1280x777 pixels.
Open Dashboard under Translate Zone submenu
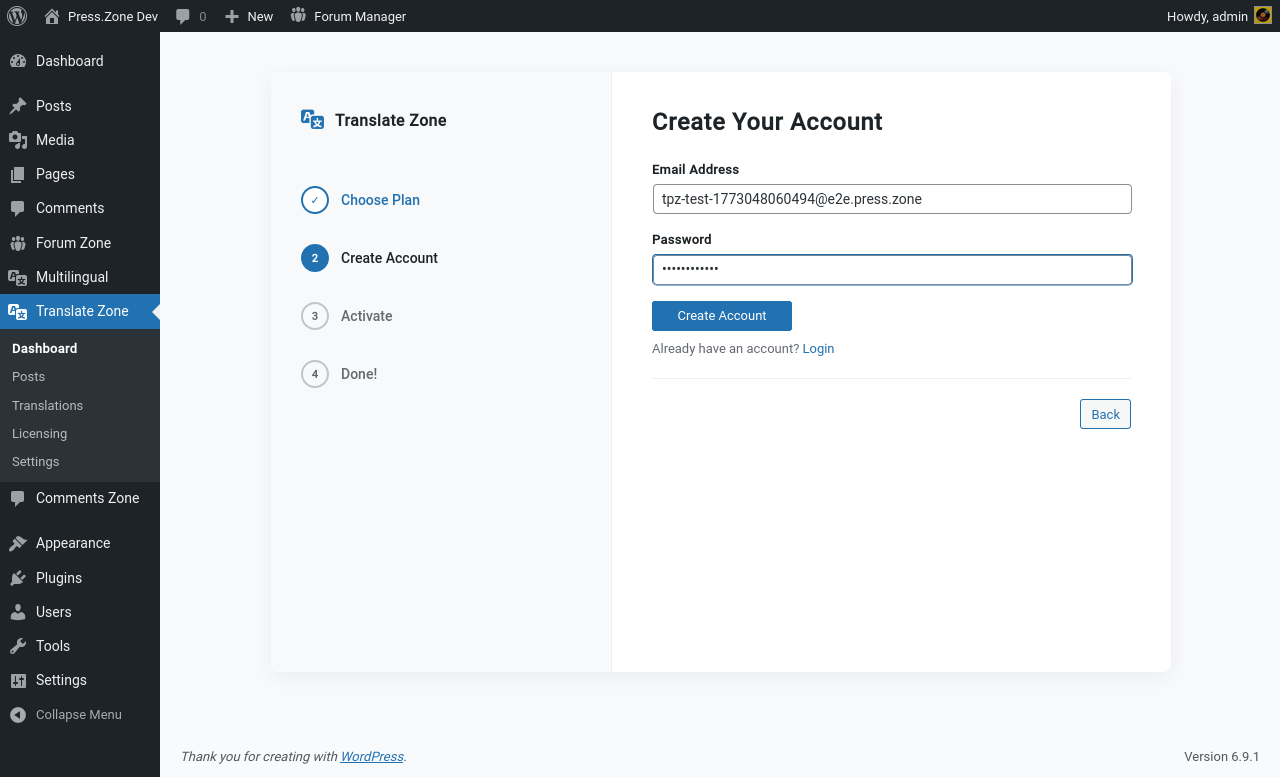[45, 348]
